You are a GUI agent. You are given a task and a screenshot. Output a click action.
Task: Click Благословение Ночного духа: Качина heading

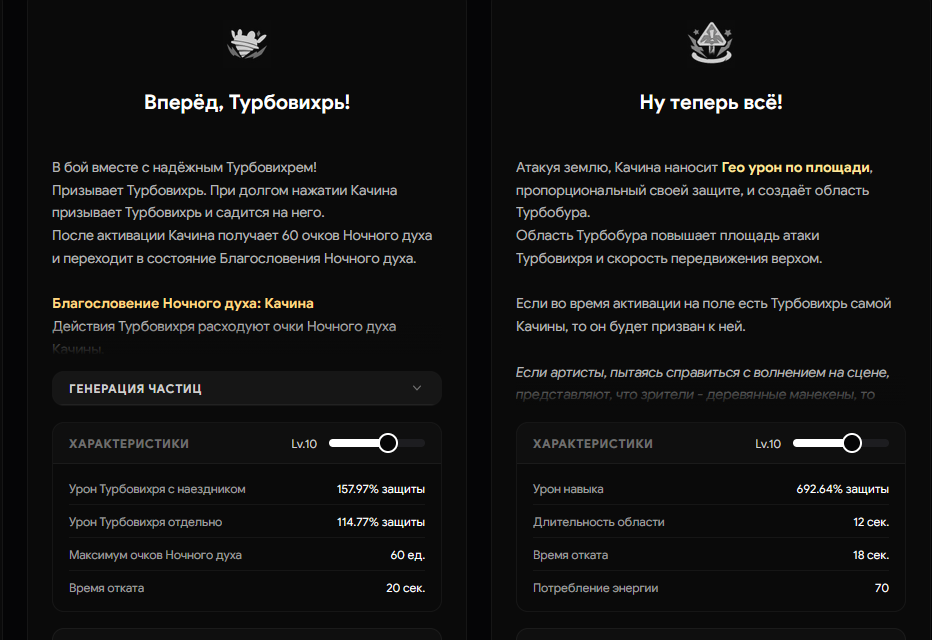(x=182, y=303)
